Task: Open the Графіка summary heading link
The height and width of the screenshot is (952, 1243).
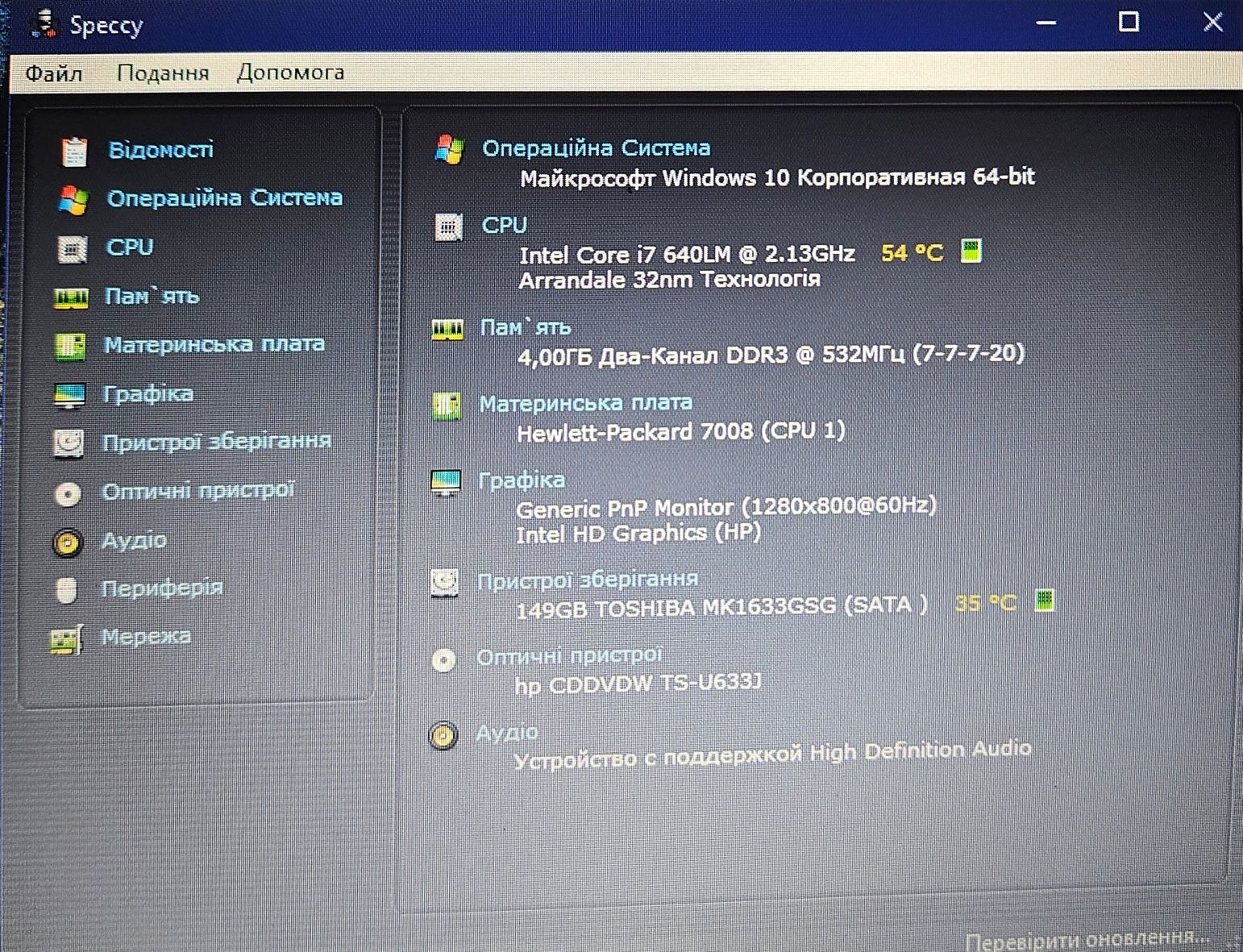Action: click(x=522, y=480)
